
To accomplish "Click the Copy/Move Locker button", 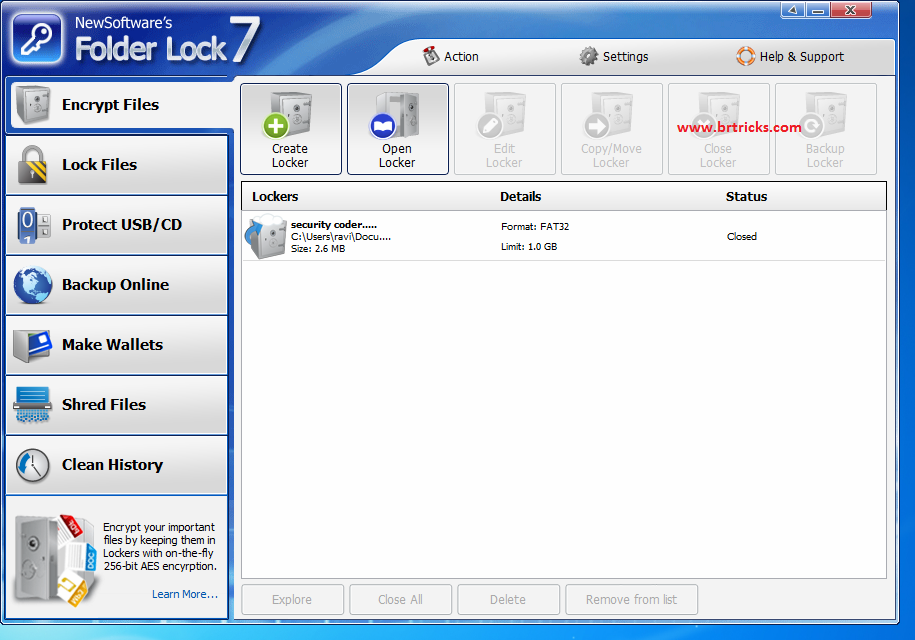I will (612, 129).
